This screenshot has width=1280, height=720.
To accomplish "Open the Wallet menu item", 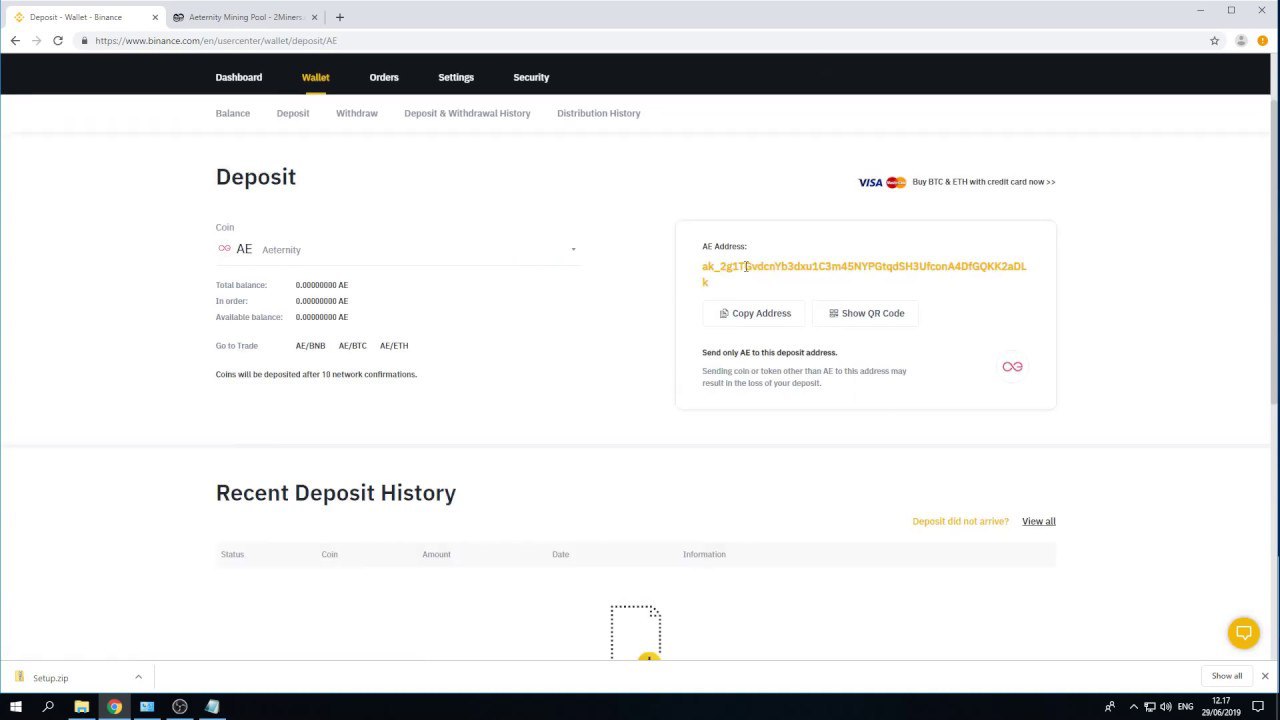I will (315, 77).
